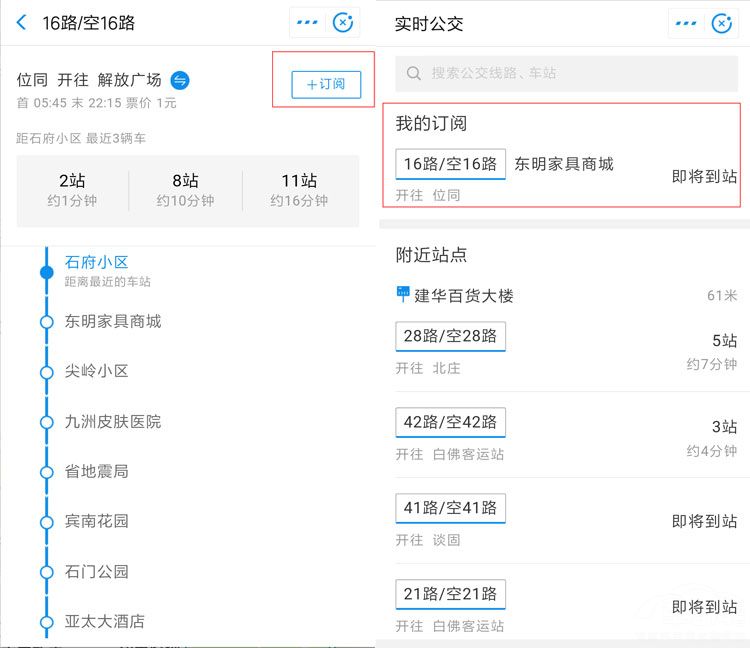
Task: Open the 28路/空28路 line toward 北庄
Action: (450, 336)
